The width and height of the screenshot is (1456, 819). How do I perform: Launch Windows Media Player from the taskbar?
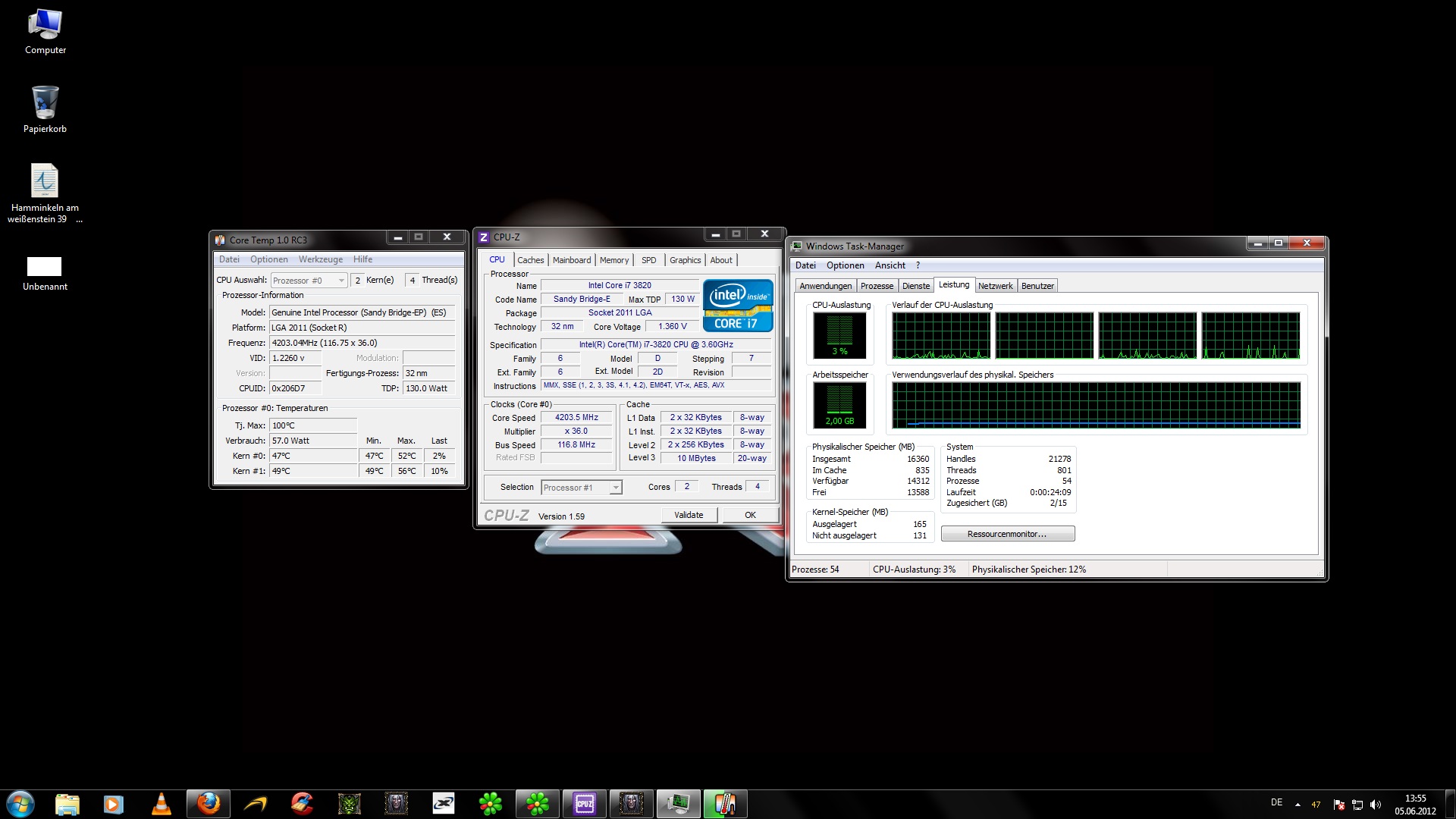click(x=114, y=804)
